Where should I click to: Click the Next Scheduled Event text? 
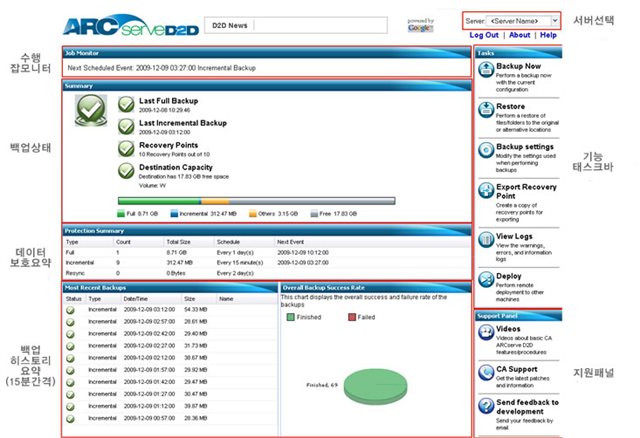point(162,68)
